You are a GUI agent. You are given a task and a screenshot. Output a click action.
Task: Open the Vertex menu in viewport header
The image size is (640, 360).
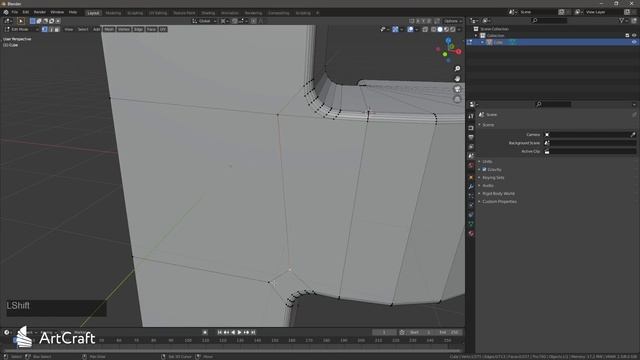[x=124, y=29]
